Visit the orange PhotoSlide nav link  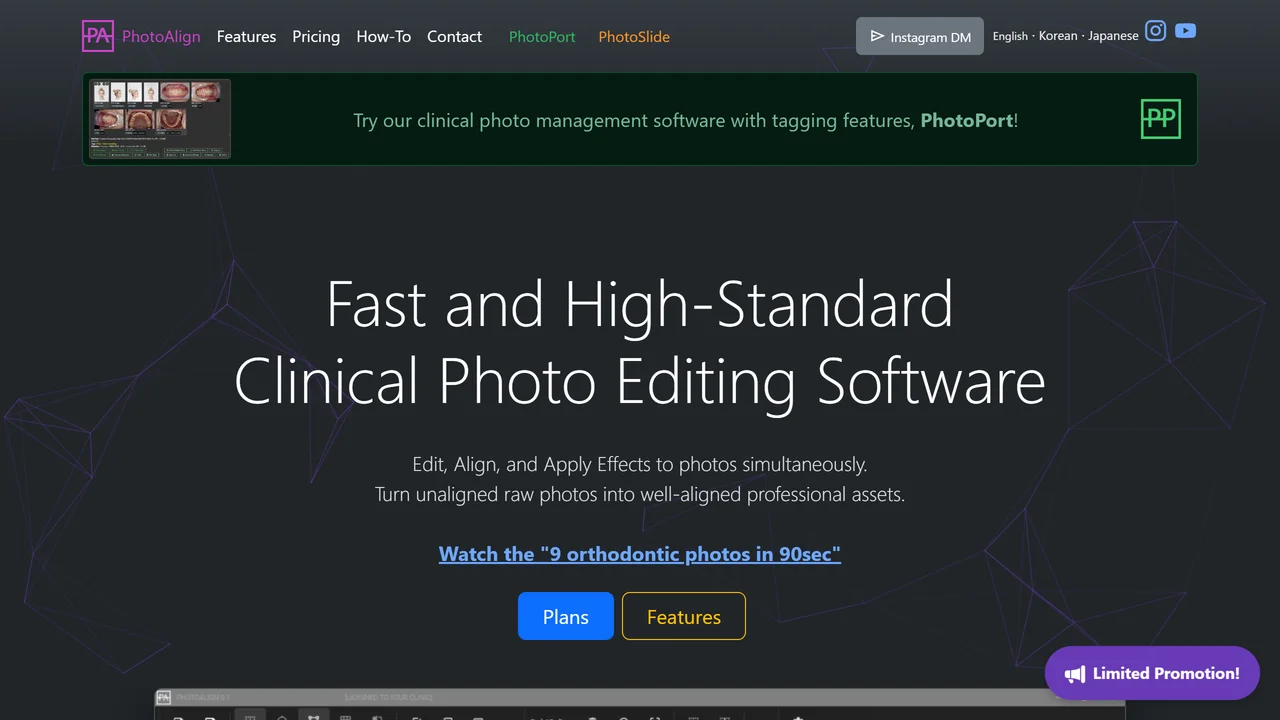click(634, 36)
